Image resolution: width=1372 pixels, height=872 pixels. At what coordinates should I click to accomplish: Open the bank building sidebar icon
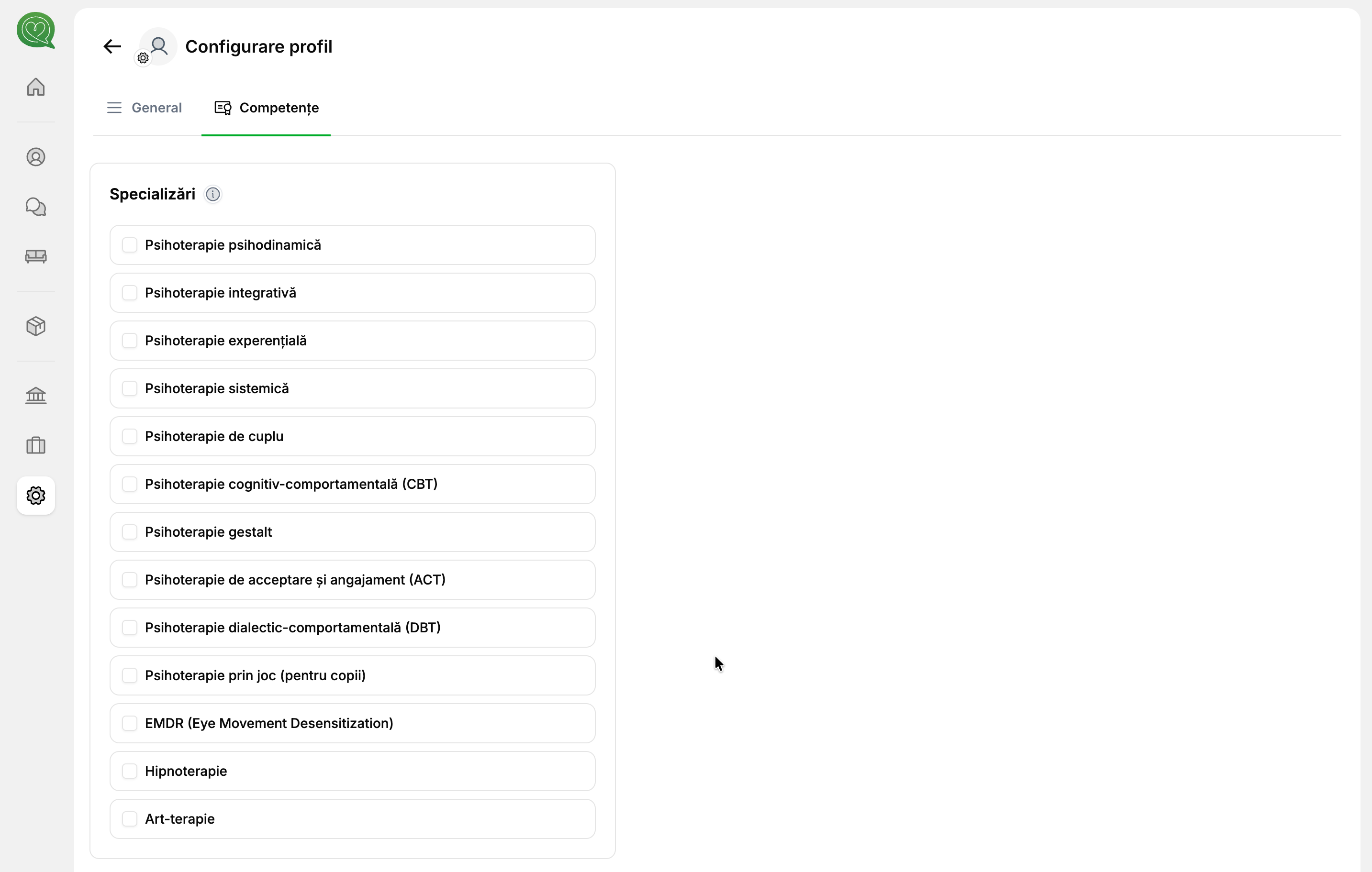(x=36, y=395)
